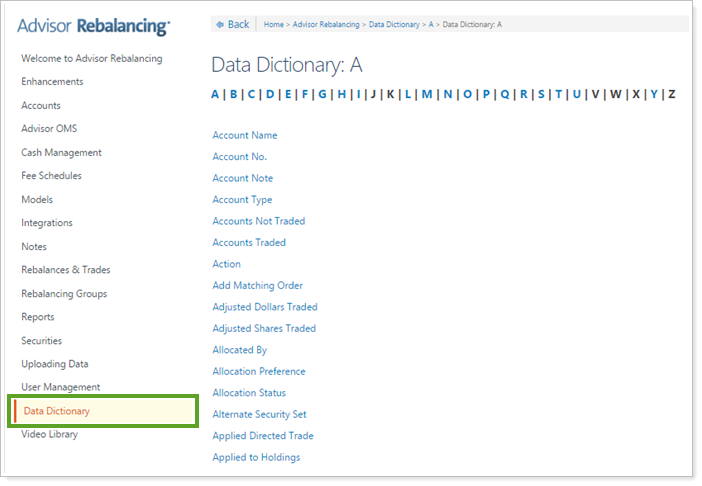Open the Advisor Rebalancing logo home
The width and height of the screenshot is (702, 486).
point(93,26)
